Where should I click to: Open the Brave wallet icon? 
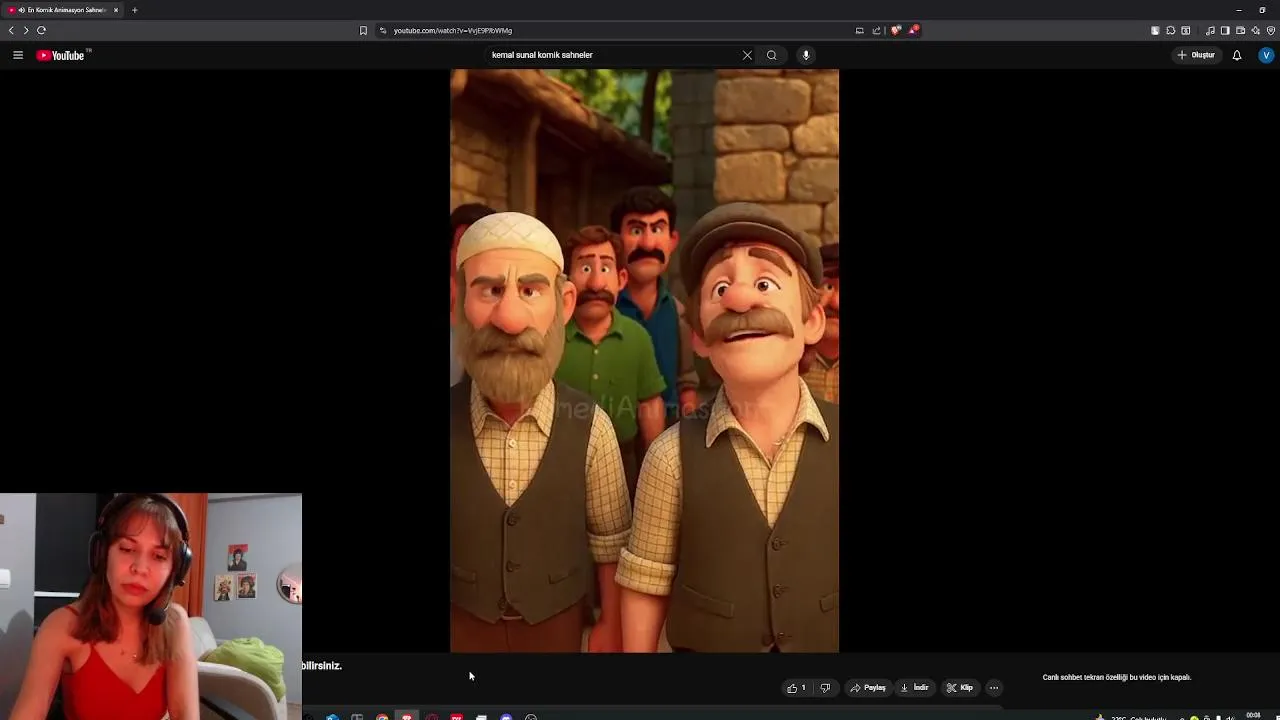click(1240, 30)
